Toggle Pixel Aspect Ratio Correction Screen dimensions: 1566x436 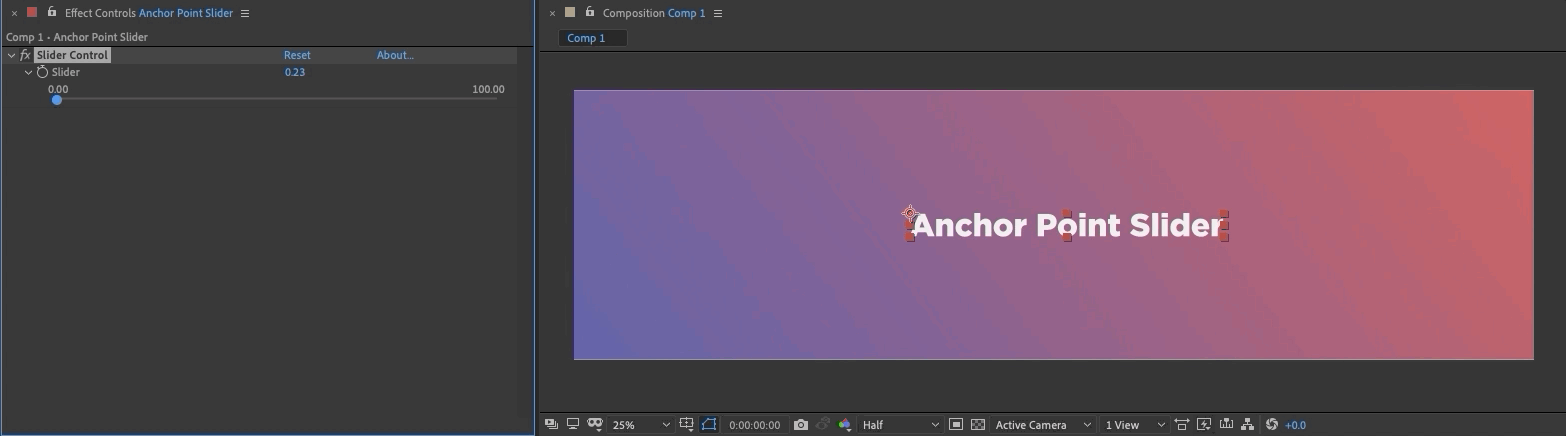click(x=1182, y=424)
